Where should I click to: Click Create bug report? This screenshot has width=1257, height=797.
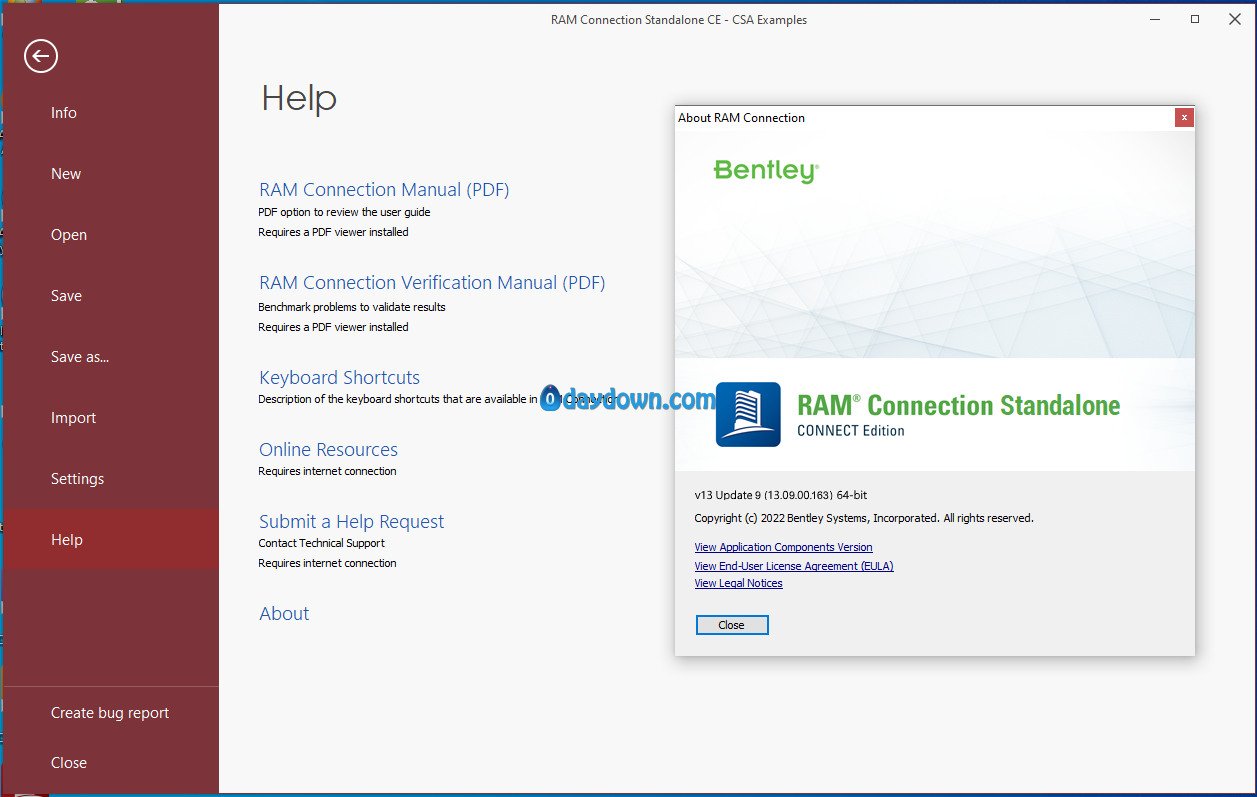[x=110, y=713]
